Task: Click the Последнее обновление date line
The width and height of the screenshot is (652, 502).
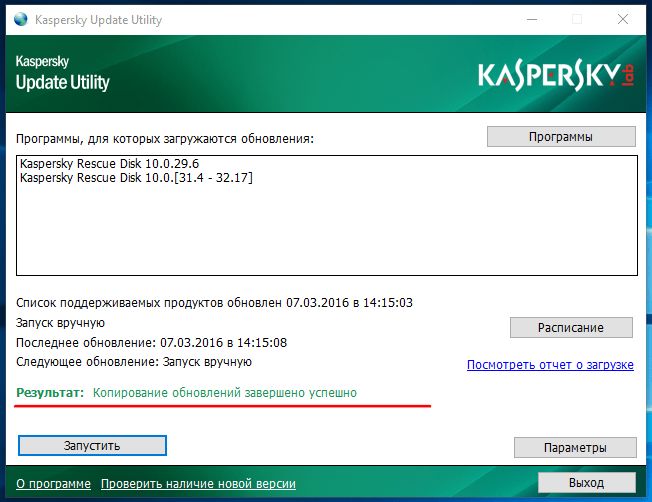Action: pyautogui.click(x=151, y=343)
